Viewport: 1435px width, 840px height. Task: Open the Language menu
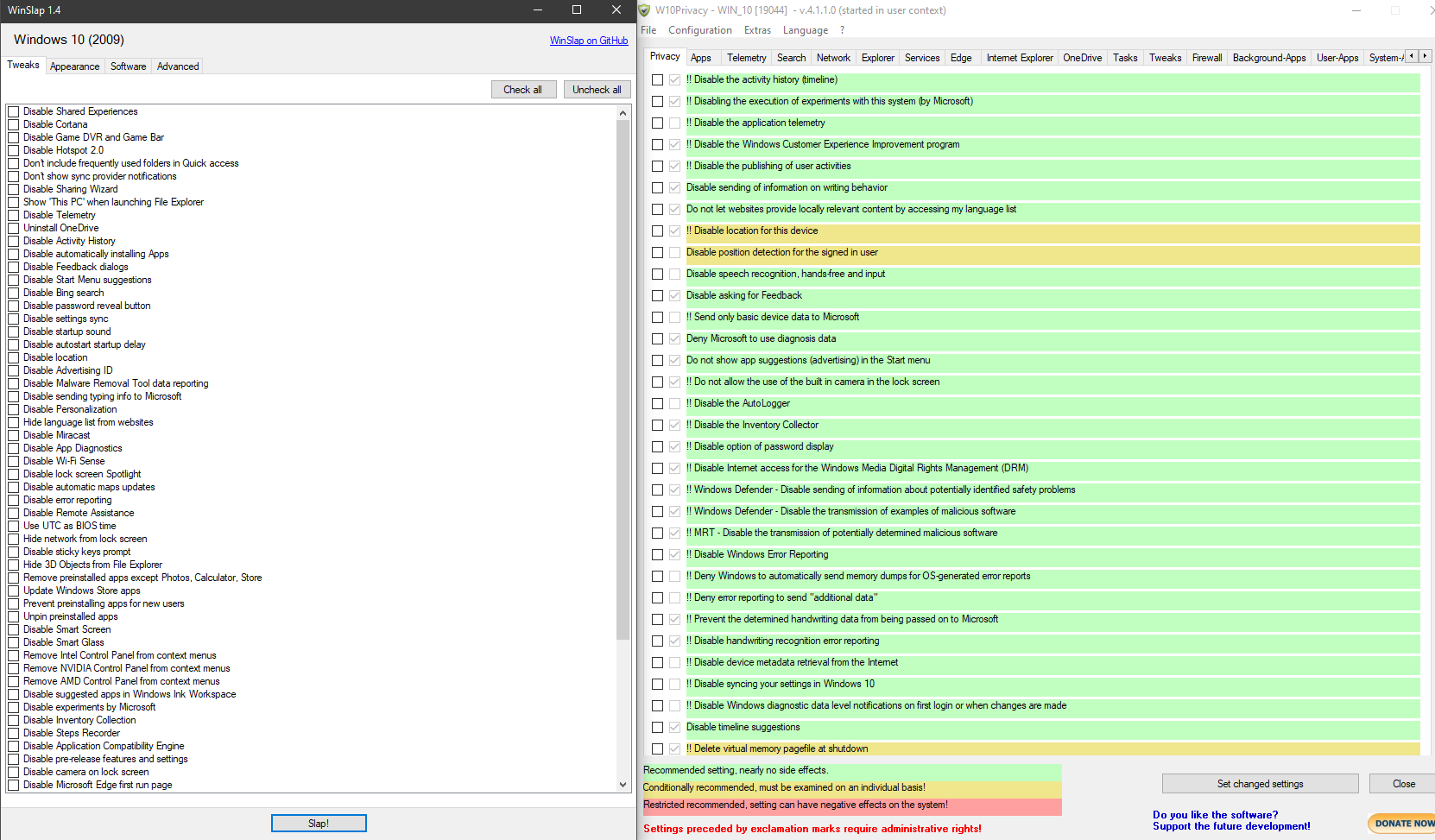[806, 30]
